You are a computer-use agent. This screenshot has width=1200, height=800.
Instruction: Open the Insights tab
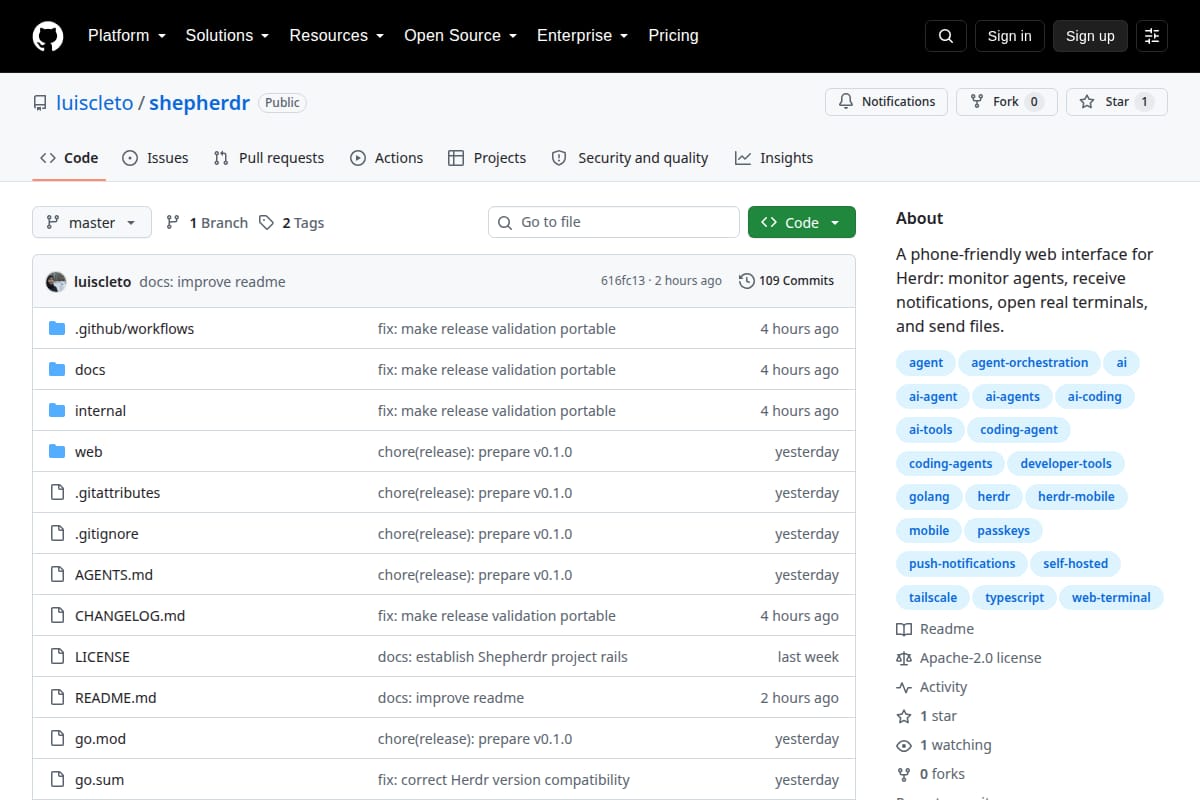774,158
